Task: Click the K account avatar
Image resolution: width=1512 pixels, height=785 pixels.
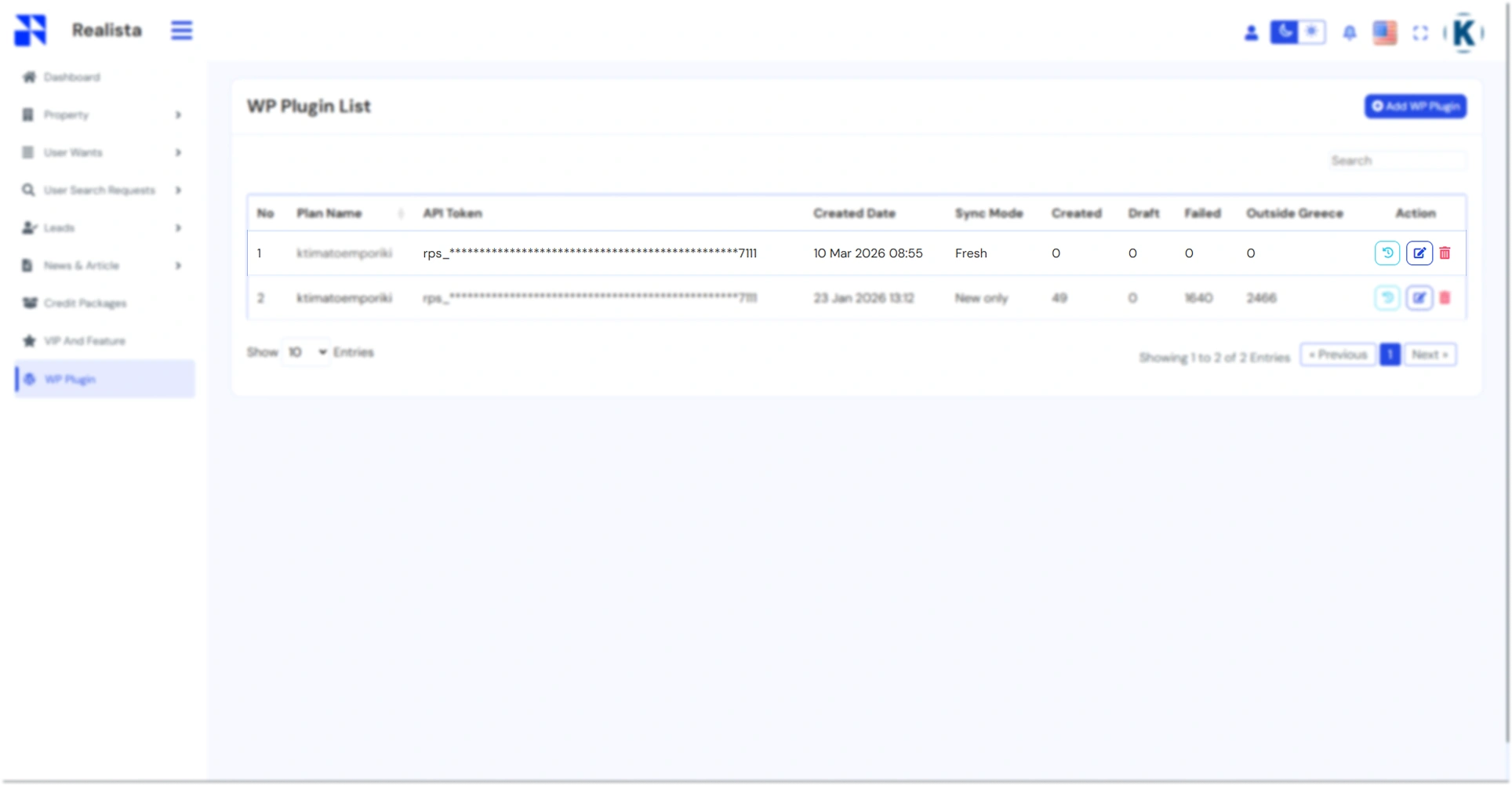Action: [x=1463, y=33]
